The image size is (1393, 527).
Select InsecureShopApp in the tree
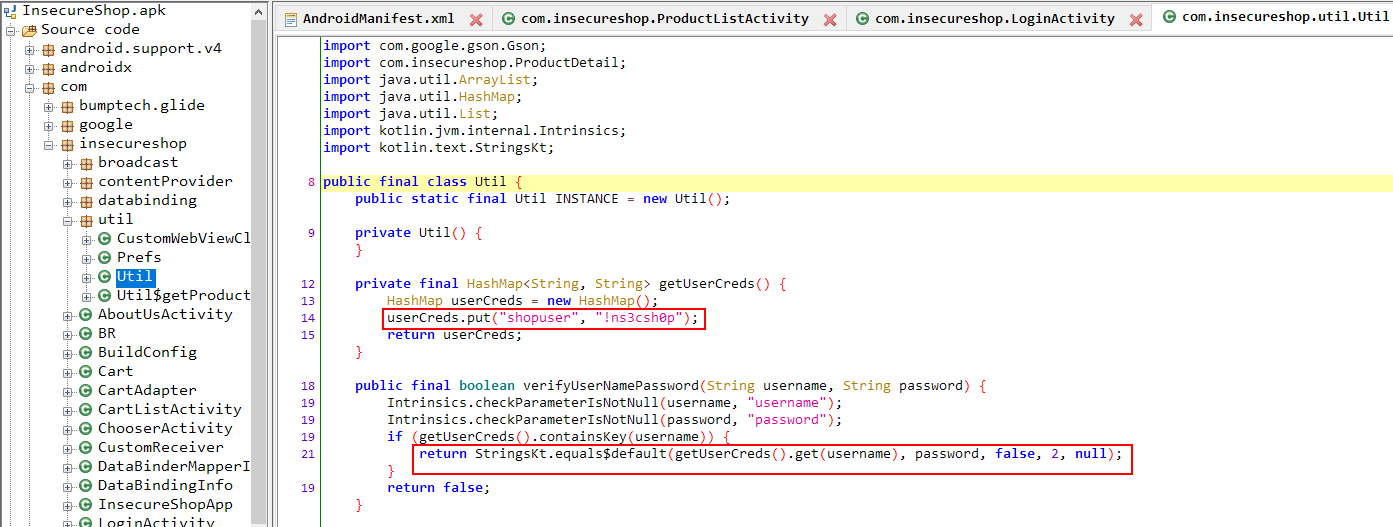coord(165,504)
